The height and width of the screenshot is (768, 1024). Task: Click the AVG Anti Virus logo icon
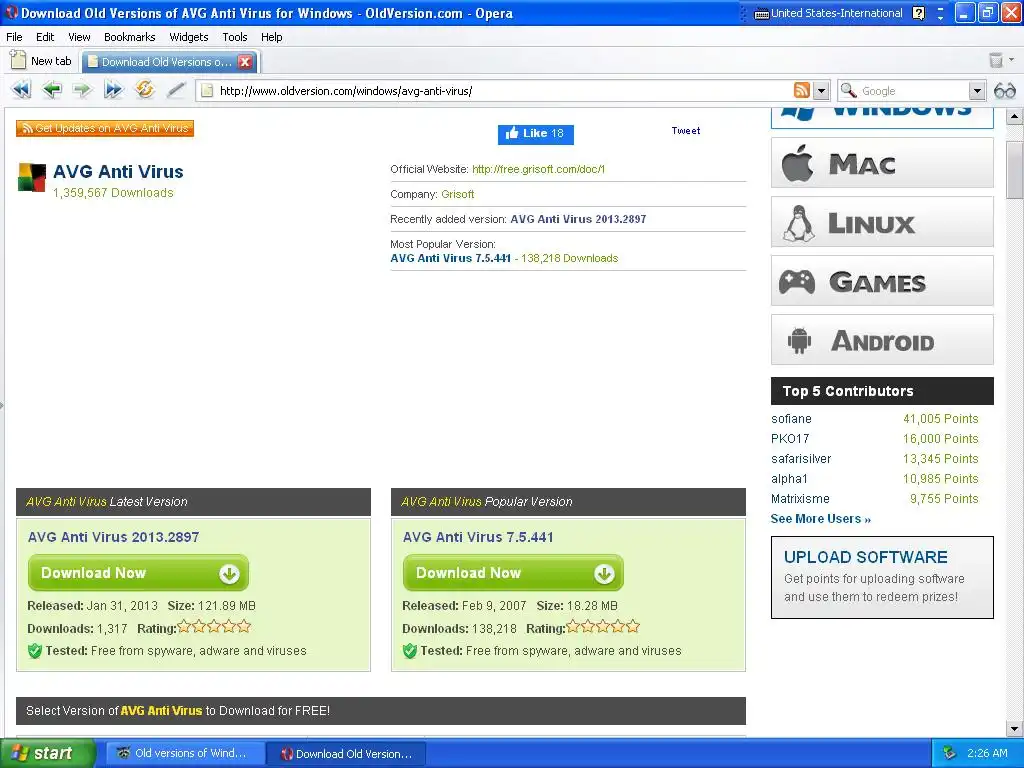click(x=31, y=177)
